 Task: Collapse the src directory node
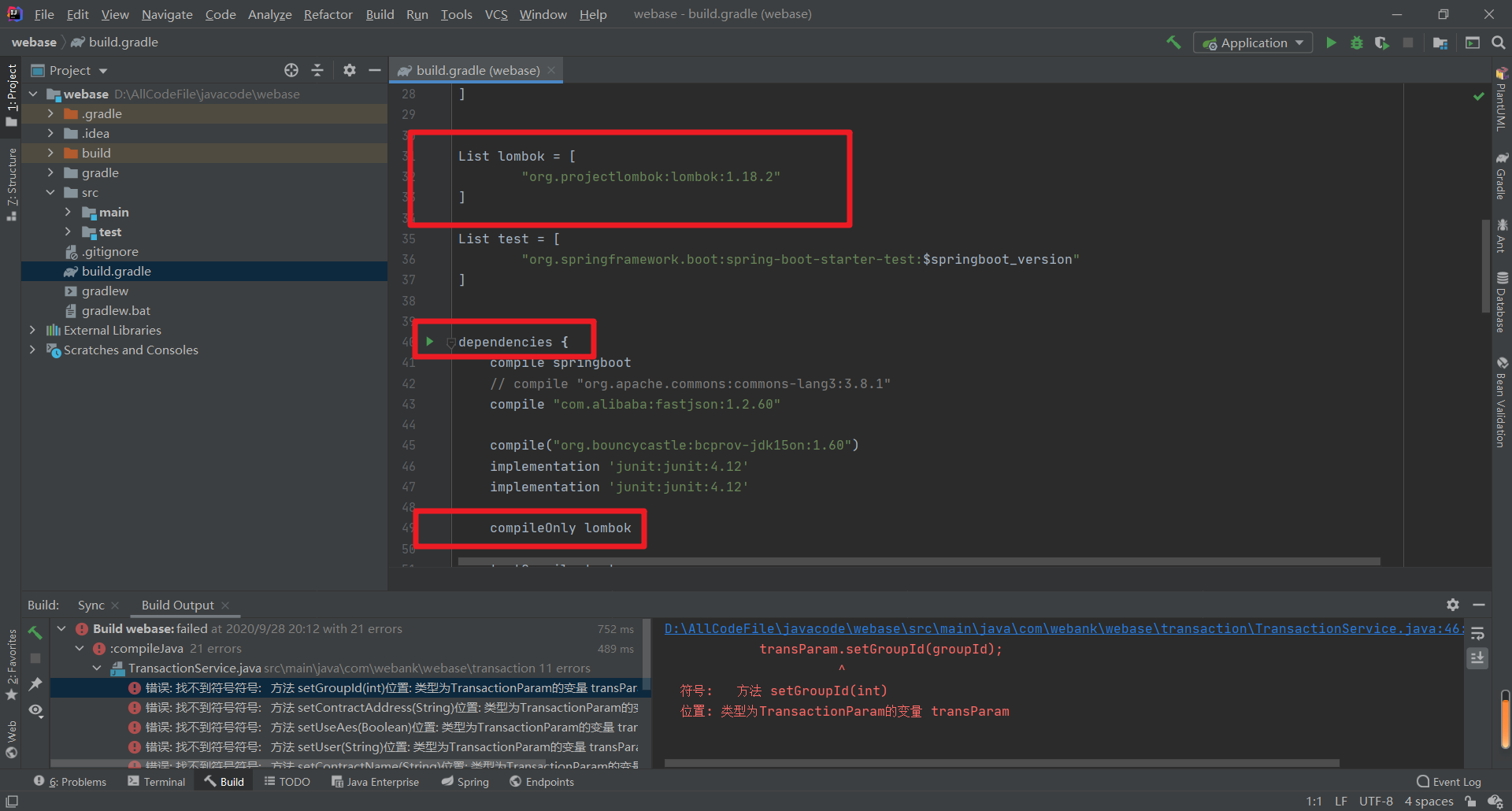point(51,192)
